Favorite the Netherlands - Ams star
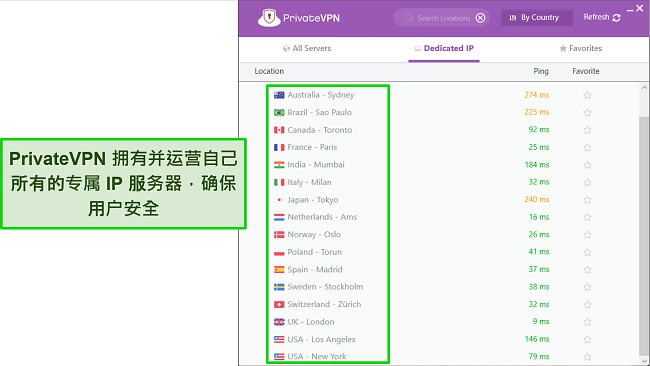The width and height of the screenshot is (650, 366). 587,217
